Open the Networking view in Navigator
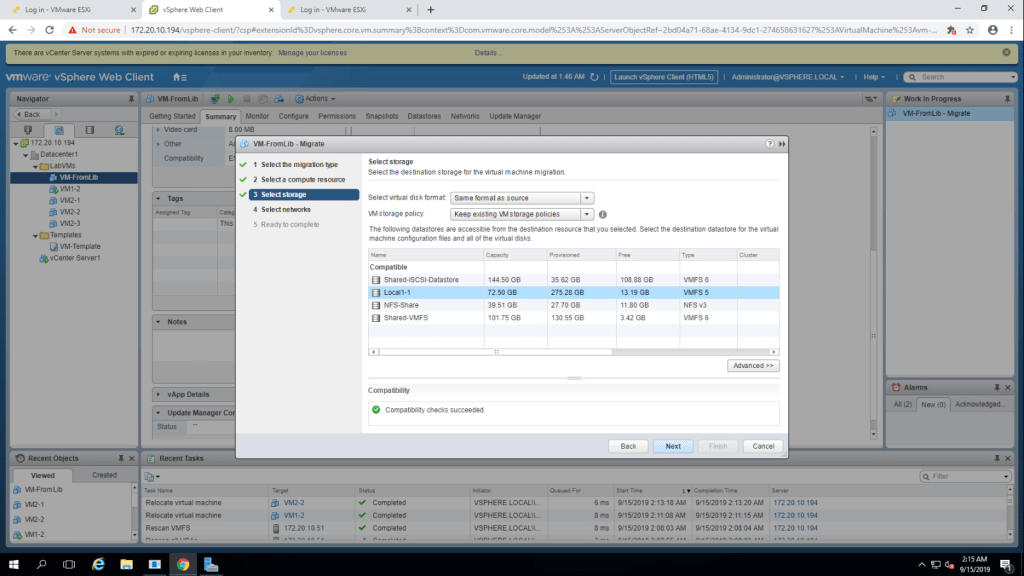Image resolution: width=1024 pixels, height=576 pixels. pyautogui.click(x=119, y=130)
